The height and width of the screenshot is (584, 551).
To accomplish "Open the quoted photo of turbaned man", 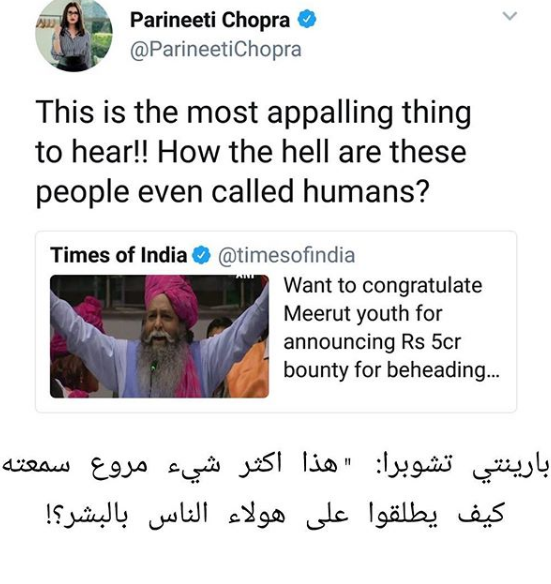I will [x=159, y=336].
